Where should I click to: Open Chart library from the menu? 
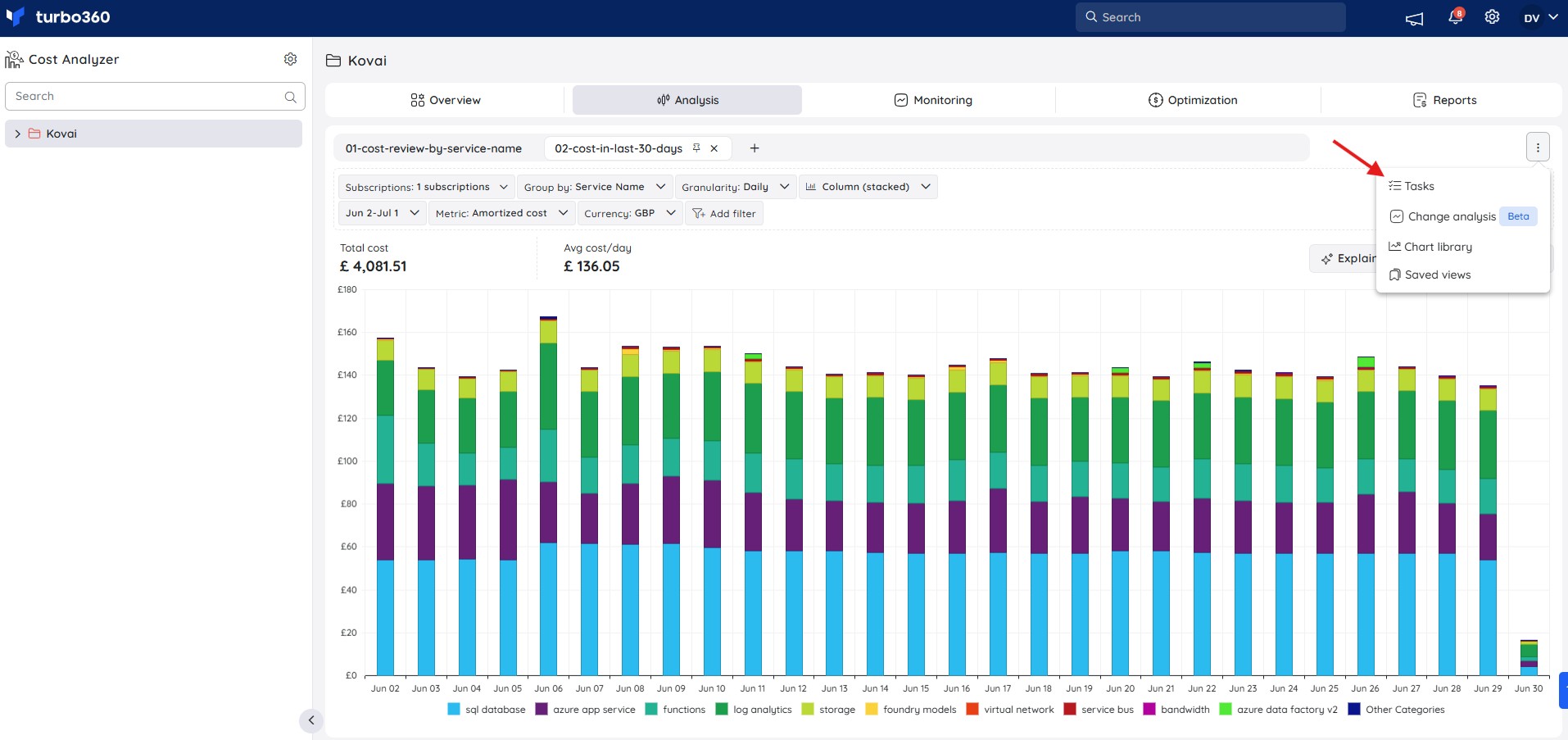coord(1430,247)
